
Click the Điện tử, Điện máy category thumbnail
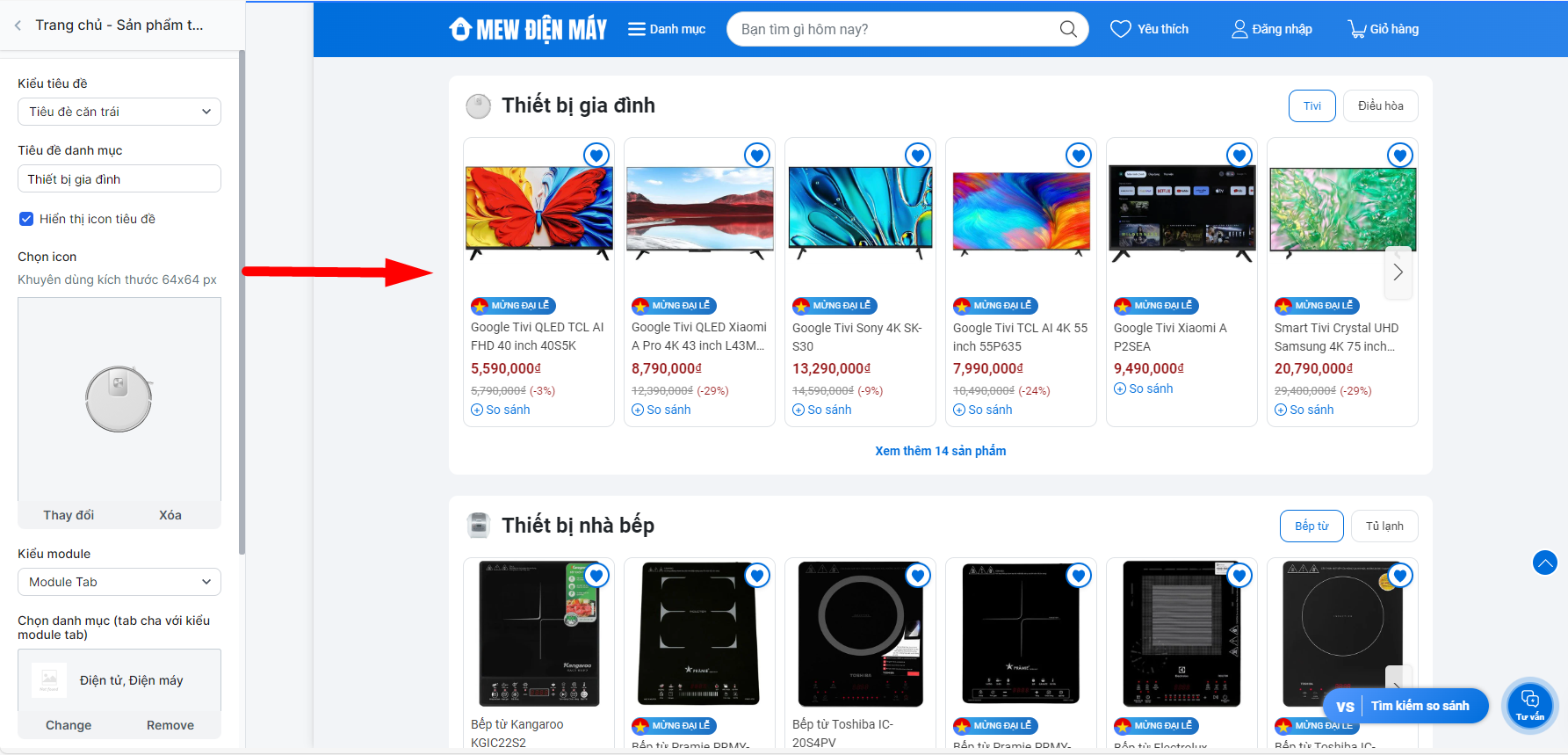[49, 680]
